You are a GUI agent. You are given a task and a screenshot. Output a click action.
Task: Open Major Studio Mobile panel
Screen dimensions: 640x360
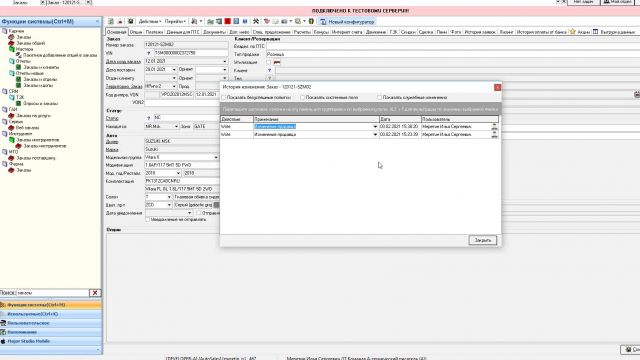point(29,341)
